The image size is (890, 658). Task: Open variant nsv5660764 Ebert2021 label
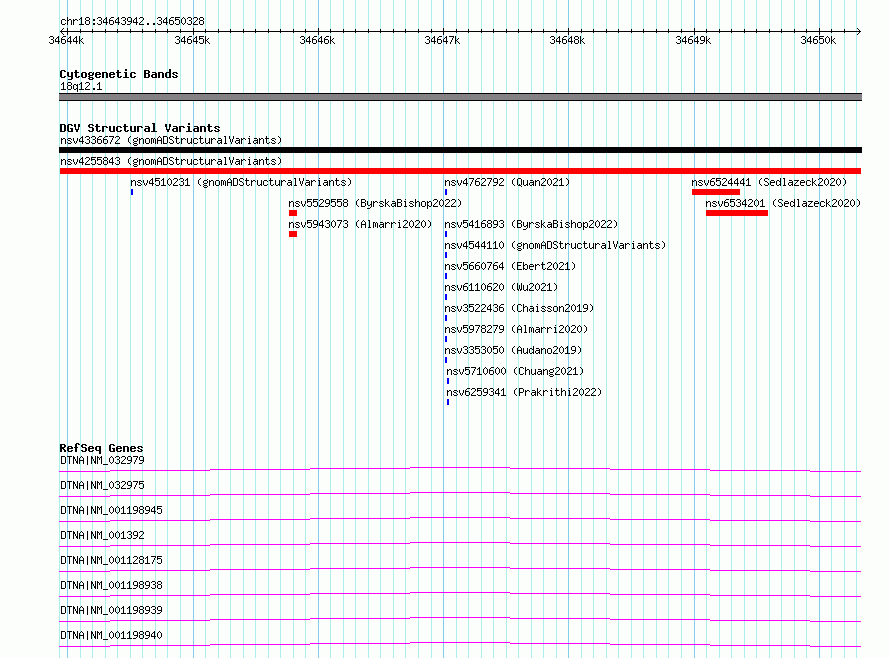pos(510,266)
